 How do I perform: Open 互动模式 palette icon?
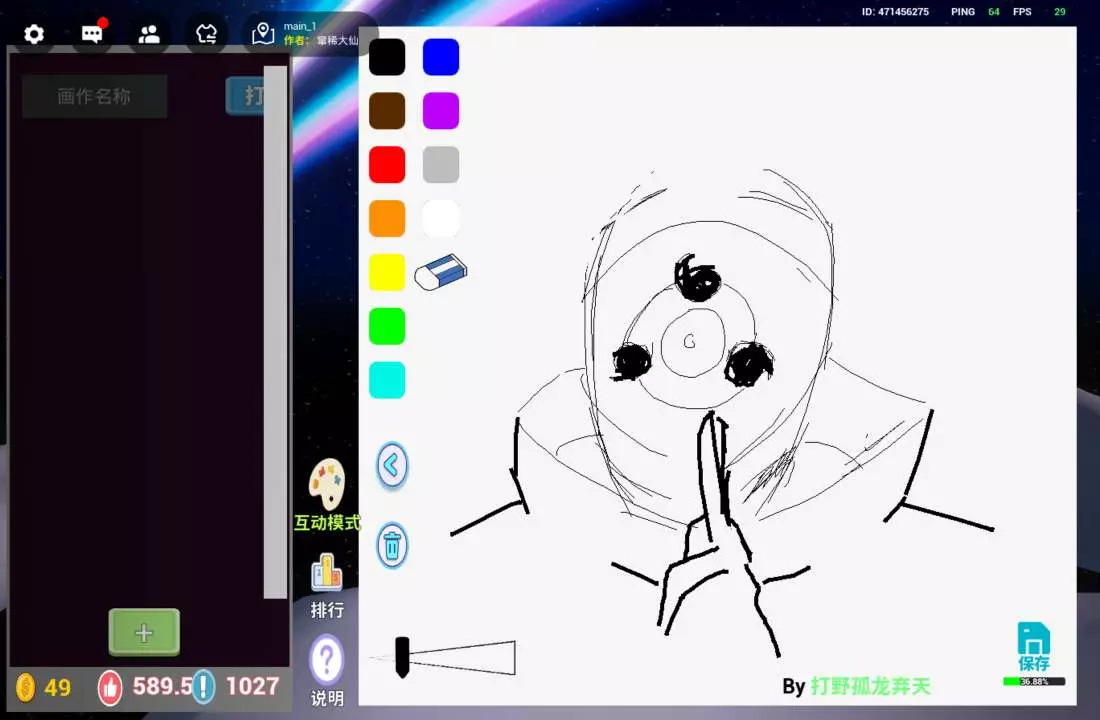click(327, 484)
